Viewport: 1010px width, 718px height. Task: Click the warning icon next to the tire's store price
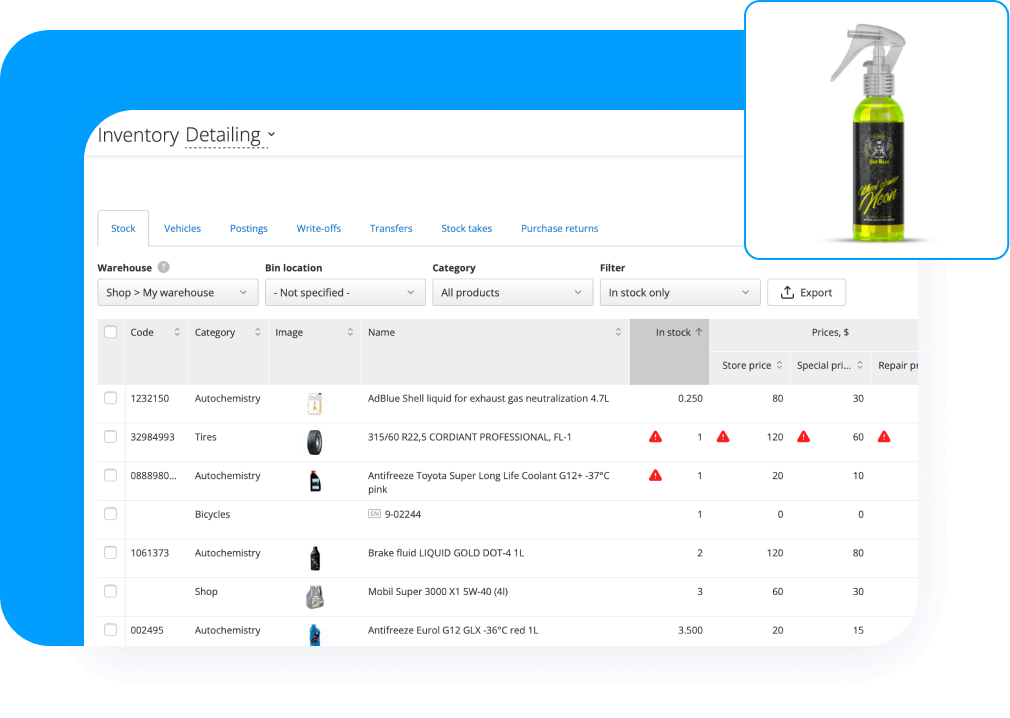tap(723, 436)
